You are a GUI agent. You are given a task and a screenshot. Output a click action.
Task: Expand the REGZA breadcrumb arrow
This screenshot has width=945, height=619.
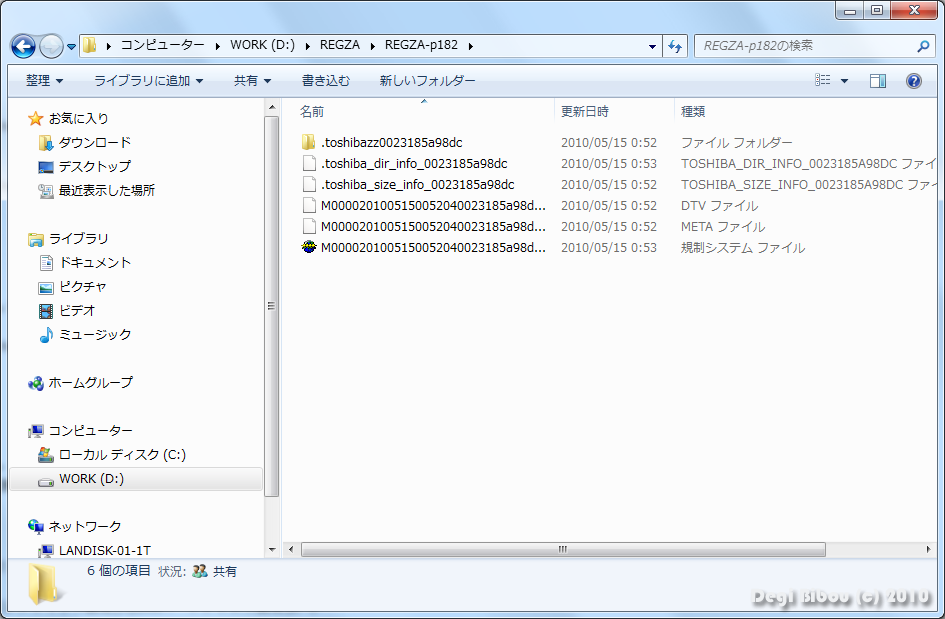pyautogui.click(x=373, y=46)
